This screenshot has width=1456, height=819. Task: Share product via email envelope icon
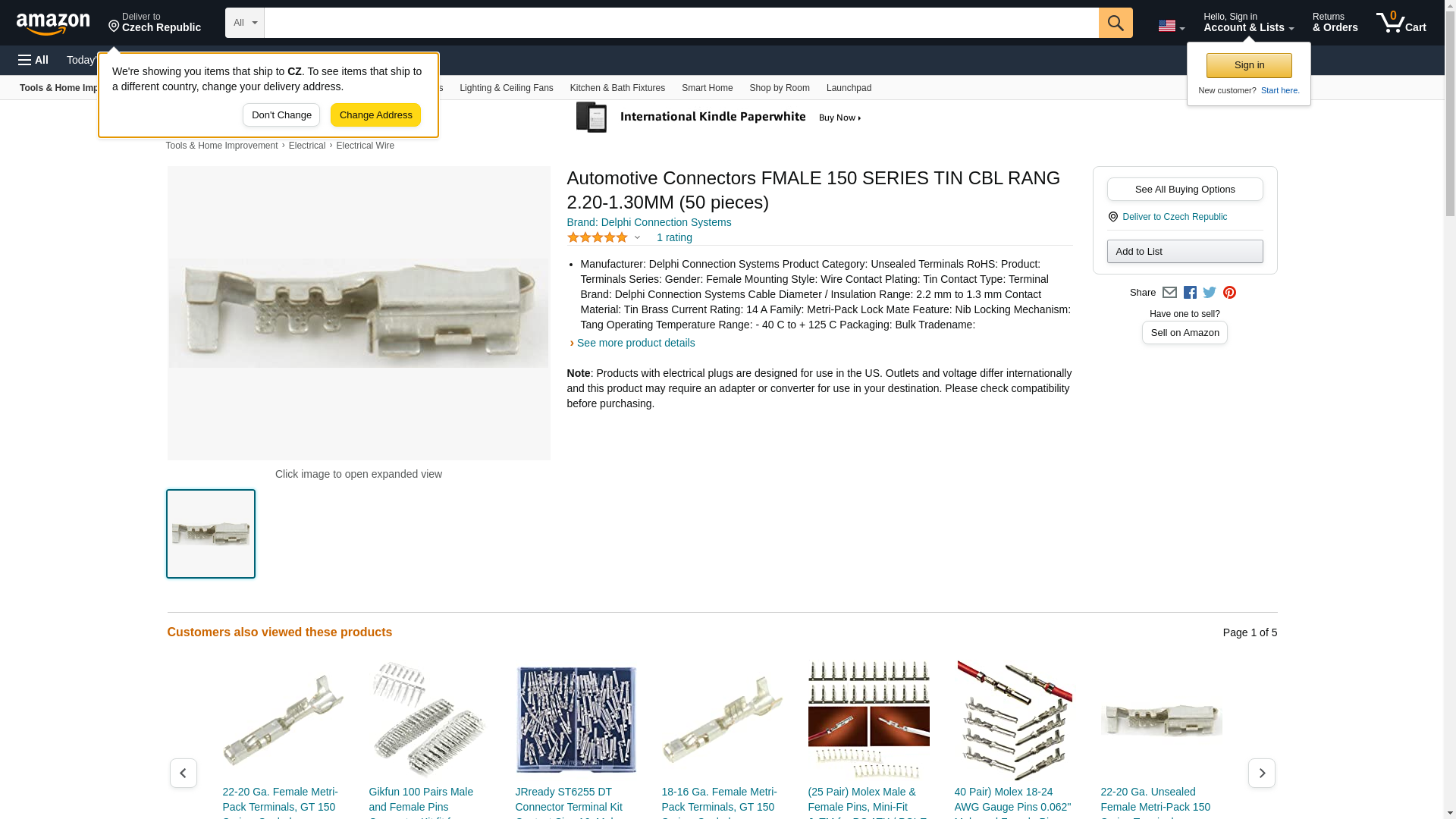(x=1169, y=293)
